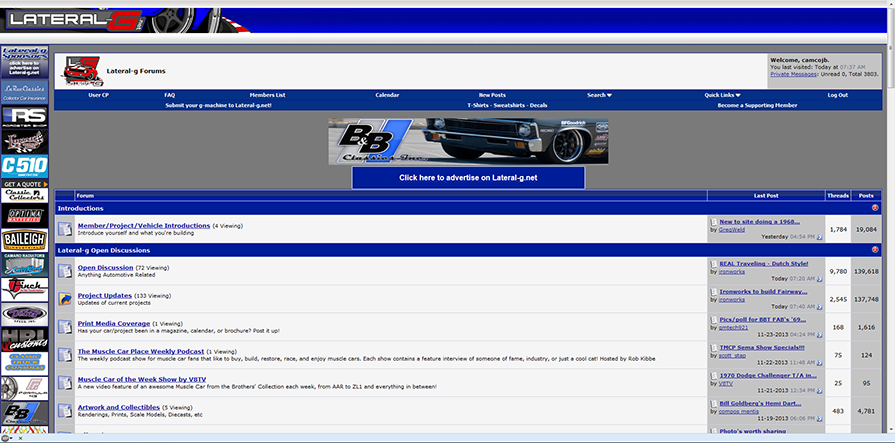Open the Search dropdown menu
Screen dimensions: 895x443
599,95
